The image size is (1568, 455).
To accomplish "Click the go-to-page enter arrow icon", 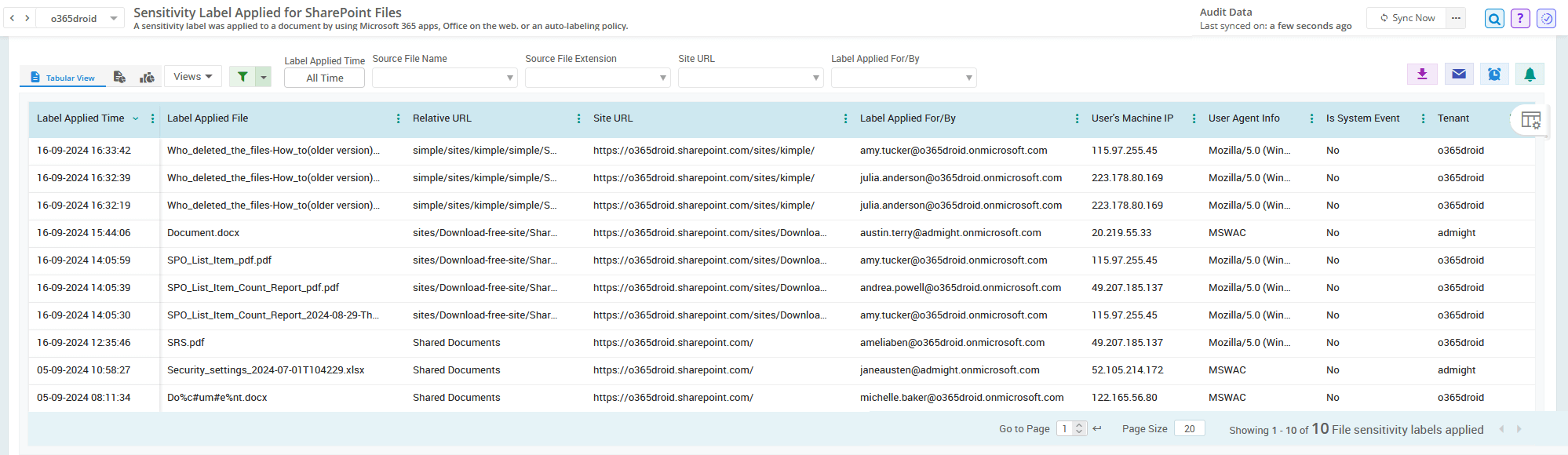I will coord(1097,428).
